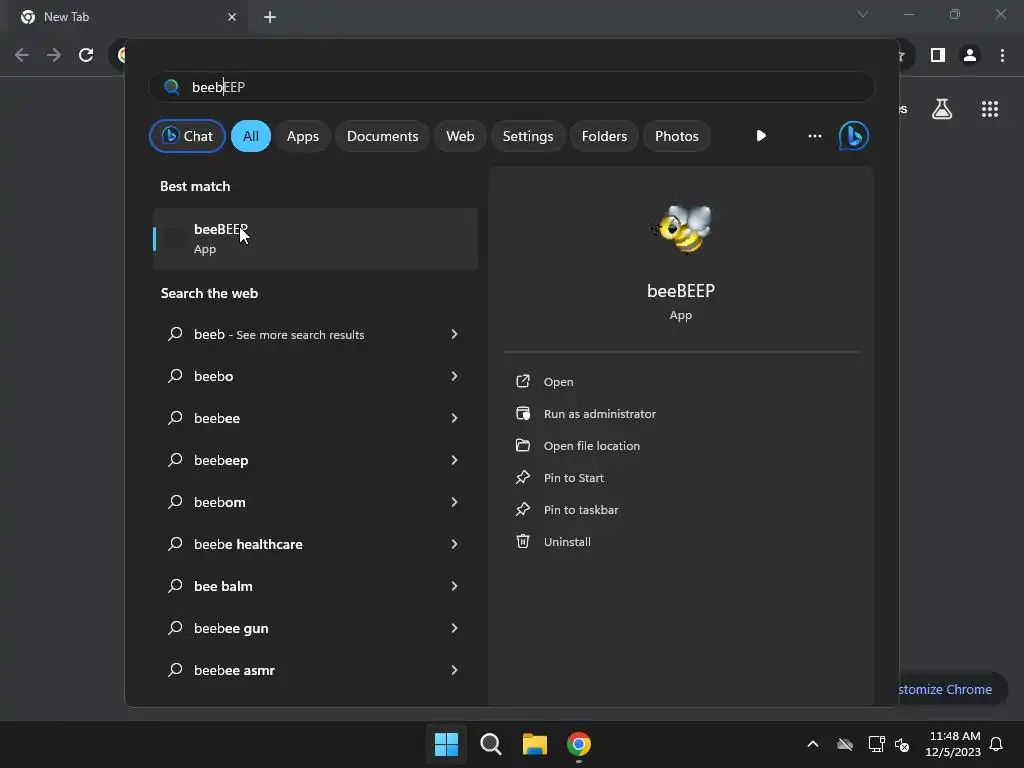
Task: Click the taskbar Search magnifier icon
Action: [490, 744]
